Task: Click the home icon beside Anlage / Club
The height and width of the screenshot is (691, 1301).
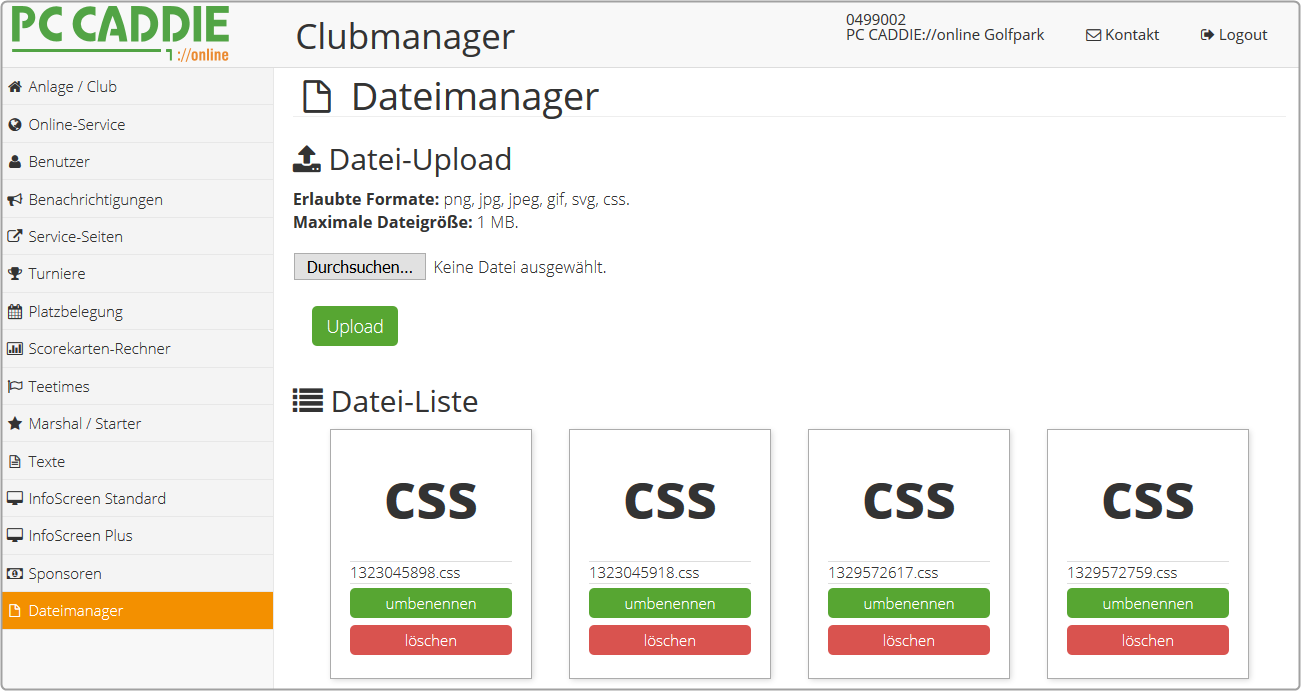Action: 15,87
